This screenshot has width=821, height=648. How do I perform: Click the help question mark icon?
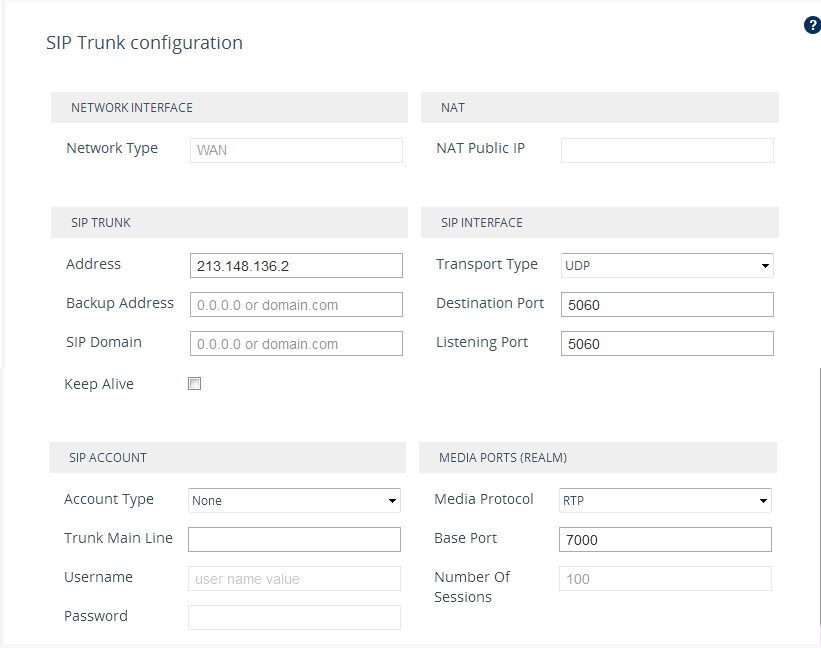point(812,26)
